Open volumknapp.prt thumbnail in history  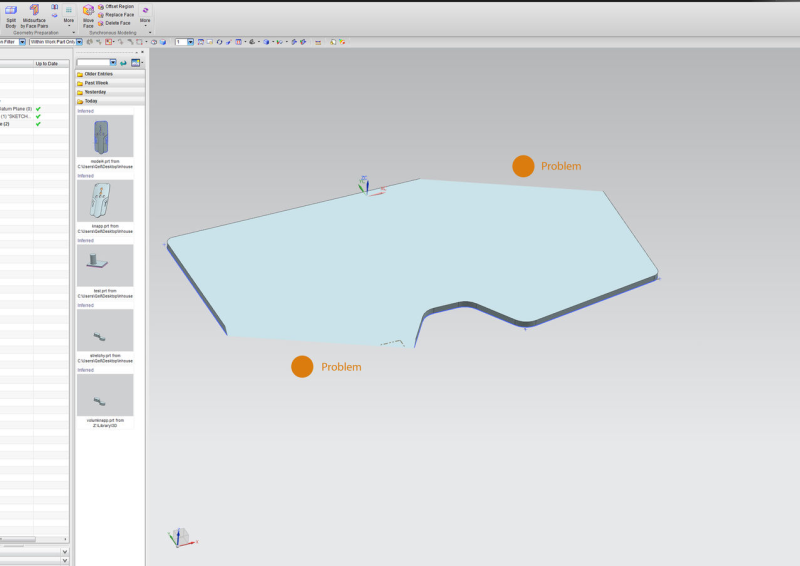click(105, 395)
